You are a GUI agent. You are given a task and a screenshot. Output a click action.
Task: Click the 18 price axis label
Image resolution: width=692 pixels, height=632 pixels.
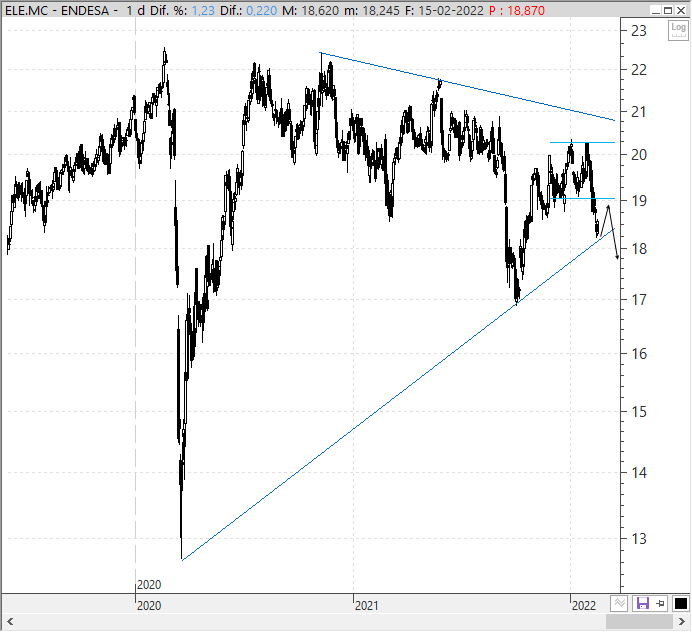[639, 248]
